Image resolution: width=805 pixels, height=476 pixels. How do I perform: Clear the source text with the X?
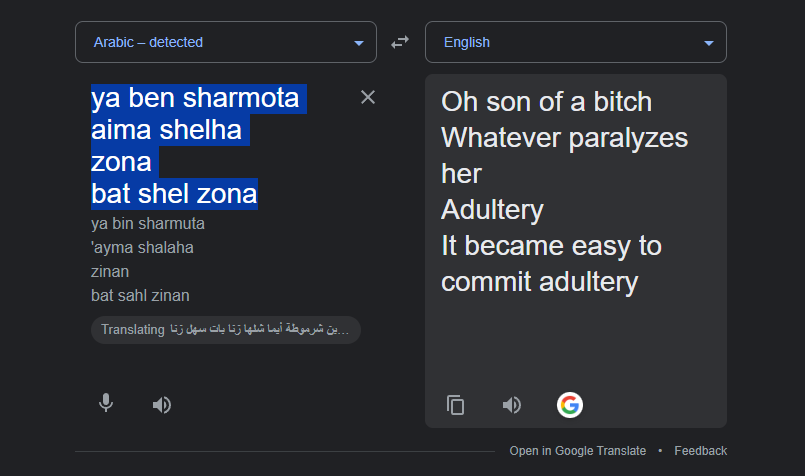coord(368,97)
